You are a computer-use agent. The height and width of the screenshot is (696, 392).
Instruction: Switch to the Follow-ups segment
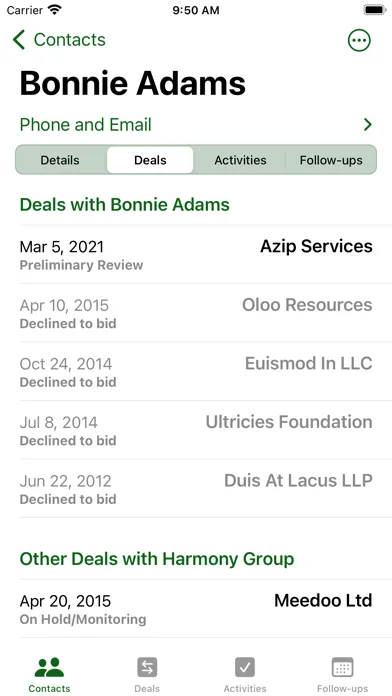point(331,160)
